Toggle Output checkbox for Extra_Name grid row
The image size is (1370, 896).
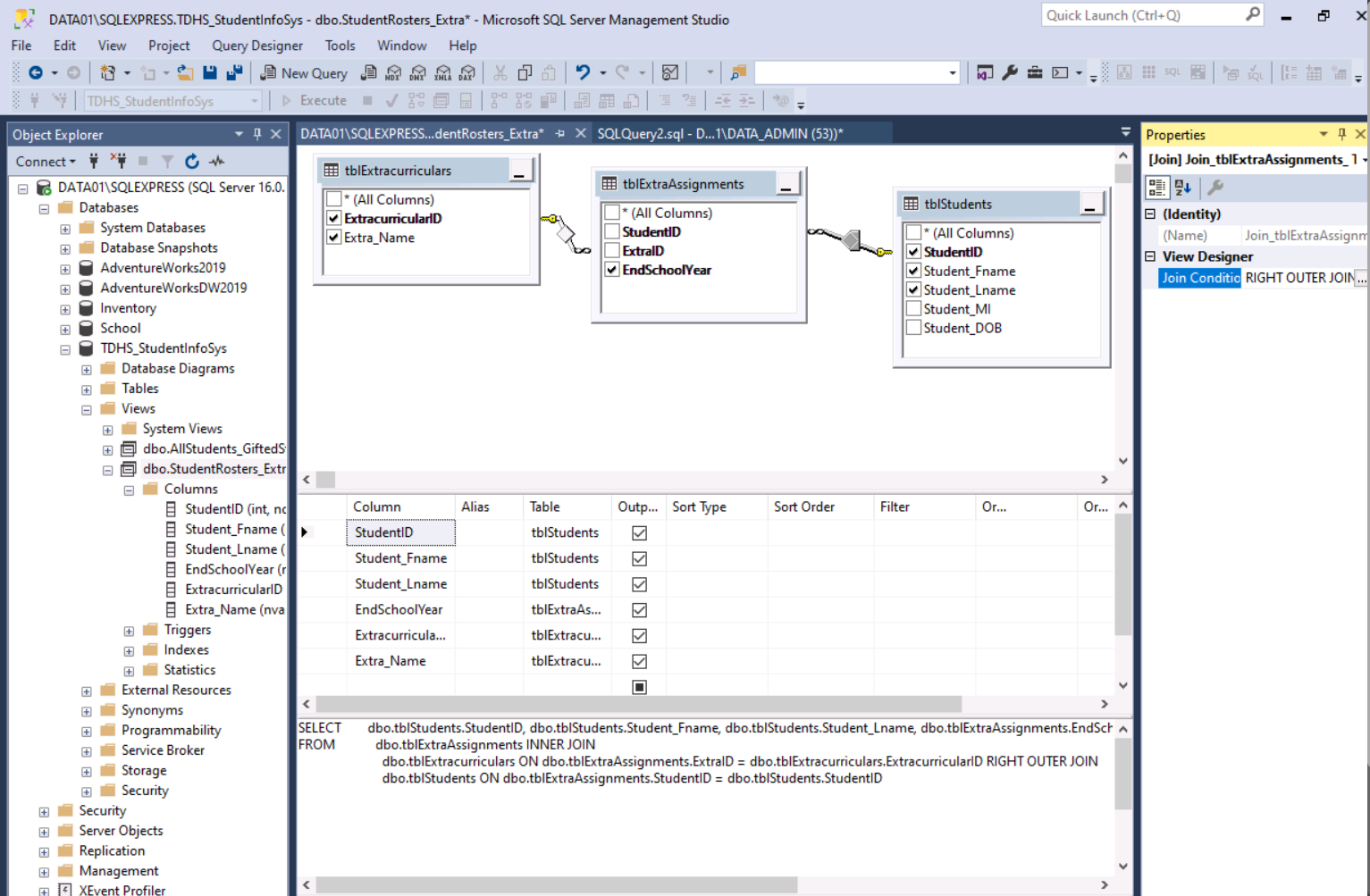point(639,662)
